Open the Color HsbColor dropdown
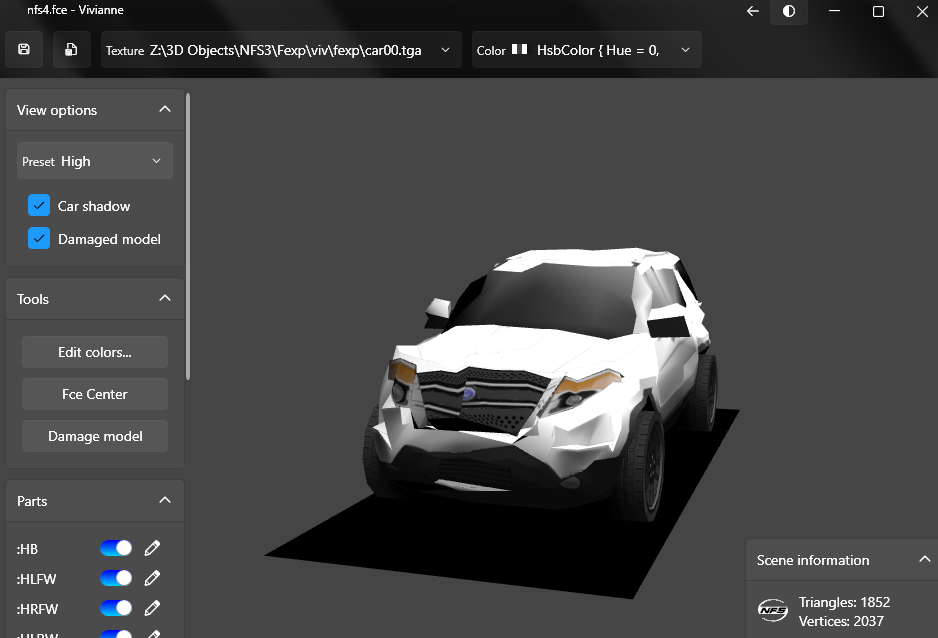 (586, 50)
